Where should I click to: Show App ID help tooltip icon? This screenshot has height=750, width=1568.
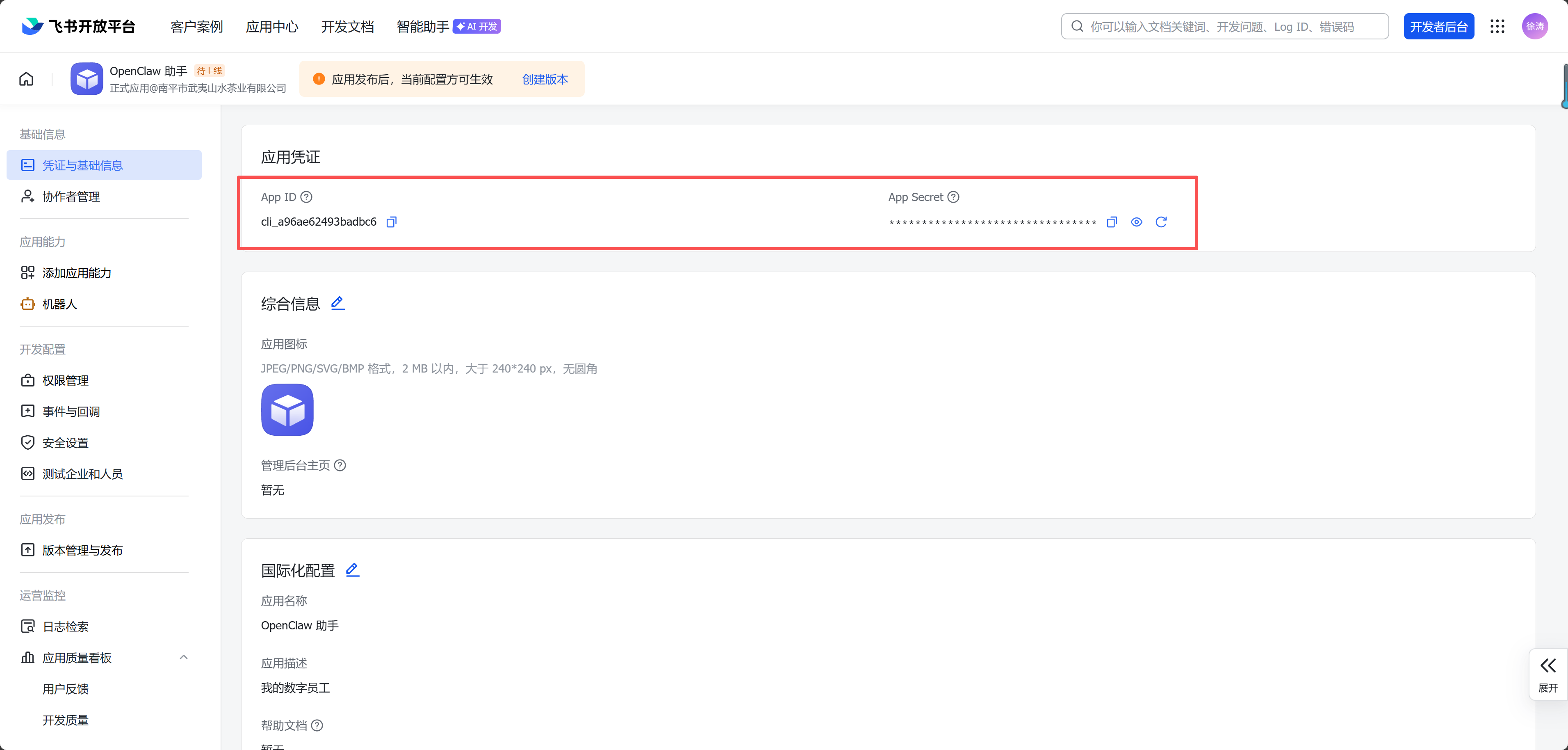(307, 197)
